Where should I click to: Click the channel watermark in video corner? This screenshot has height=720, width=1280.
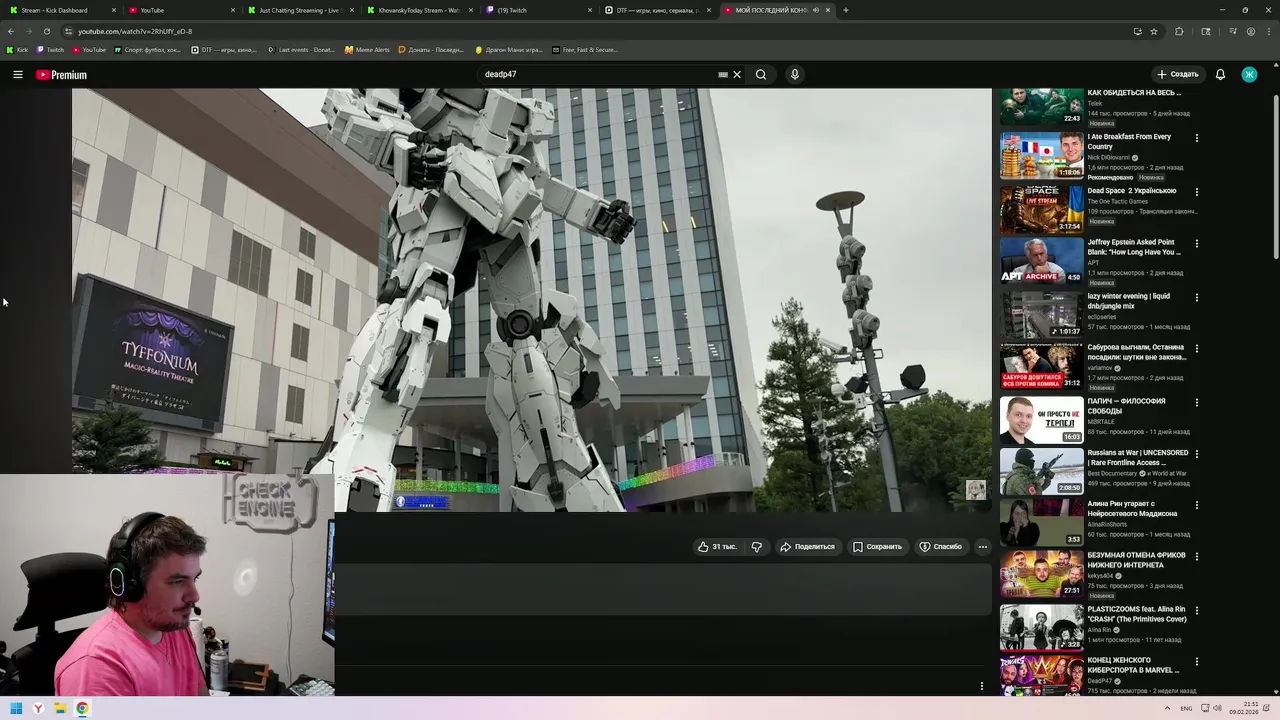[976, 489]
